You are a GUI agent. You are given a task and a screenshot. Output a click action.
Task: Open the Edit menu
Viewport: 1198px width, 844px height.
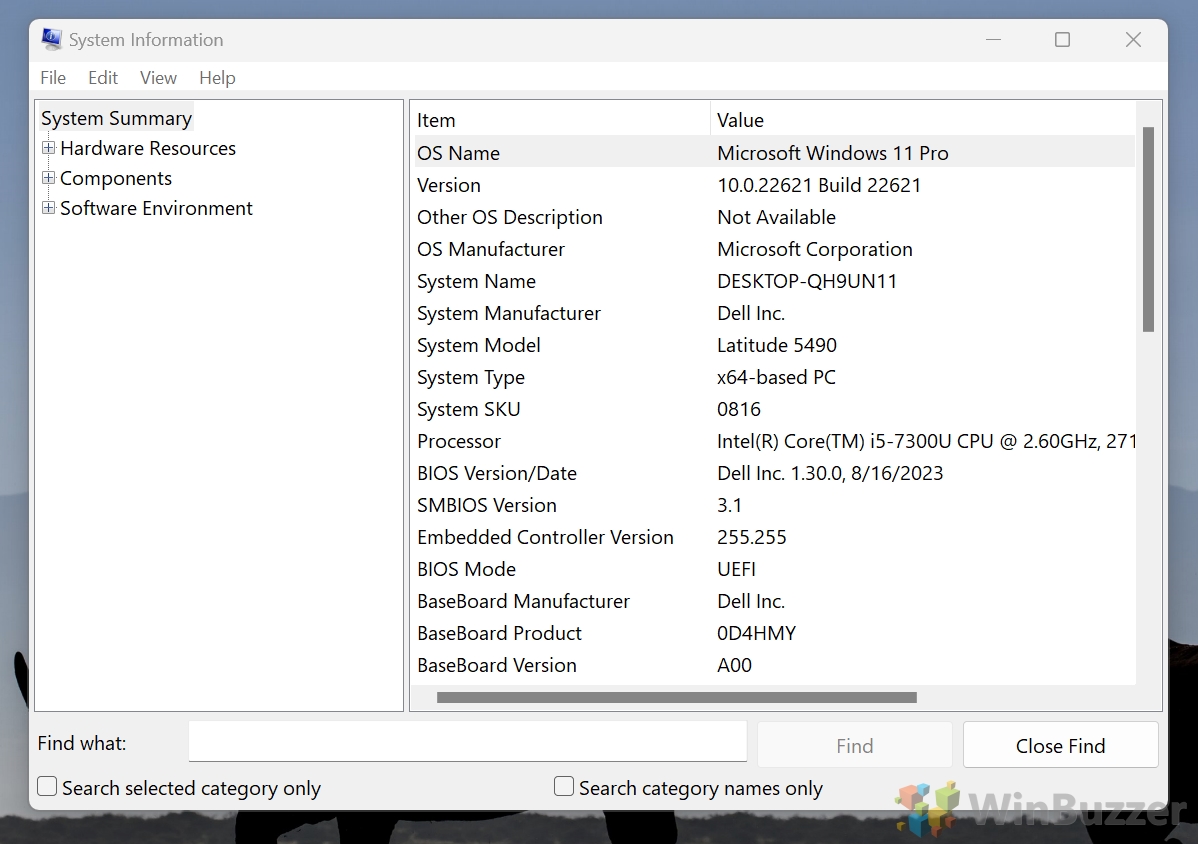pyautogui.click(x=102, y=78)
